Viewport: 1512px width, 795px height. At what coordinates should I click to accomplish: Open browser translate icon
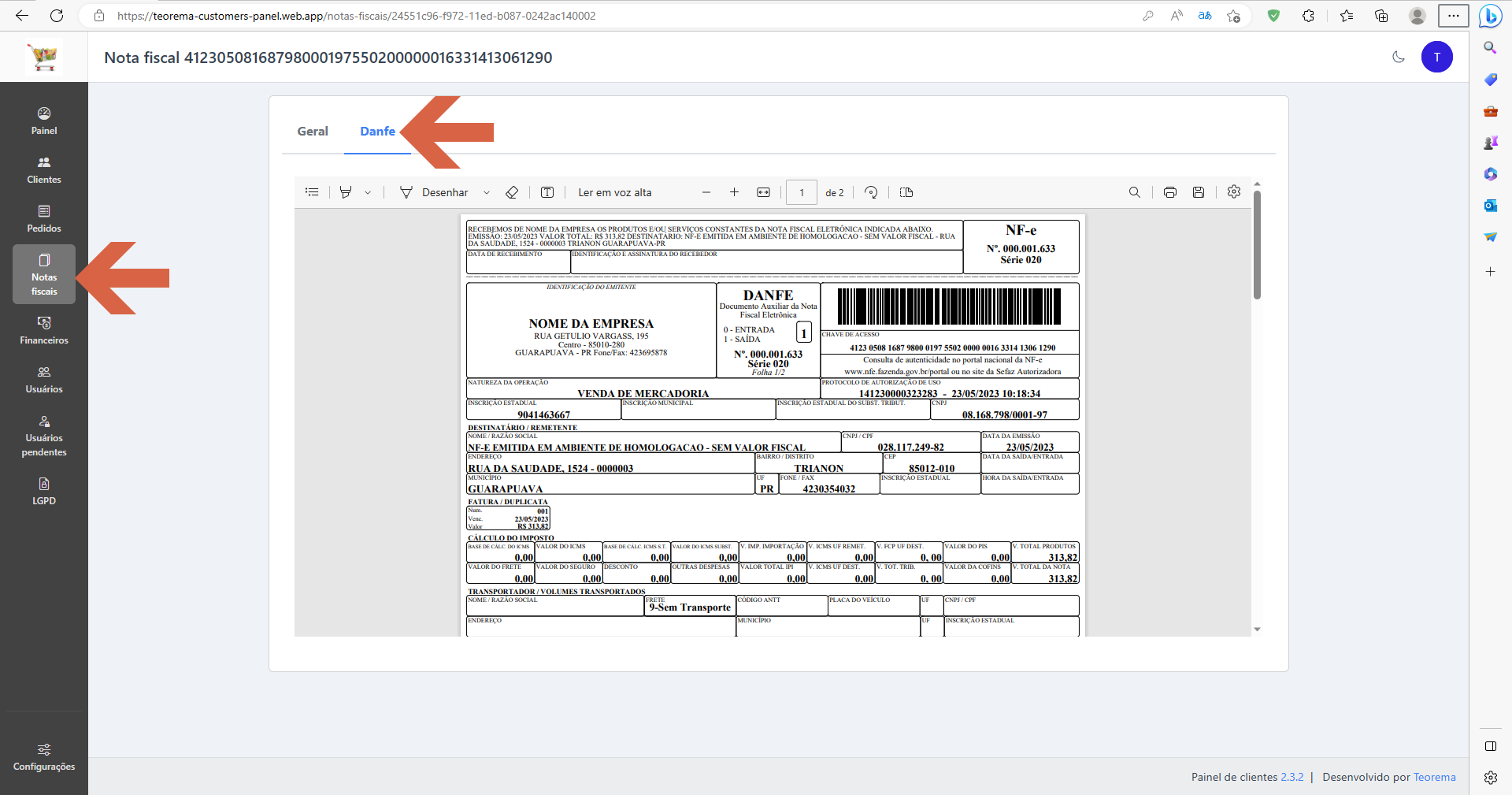click(x=1205, y=16)
